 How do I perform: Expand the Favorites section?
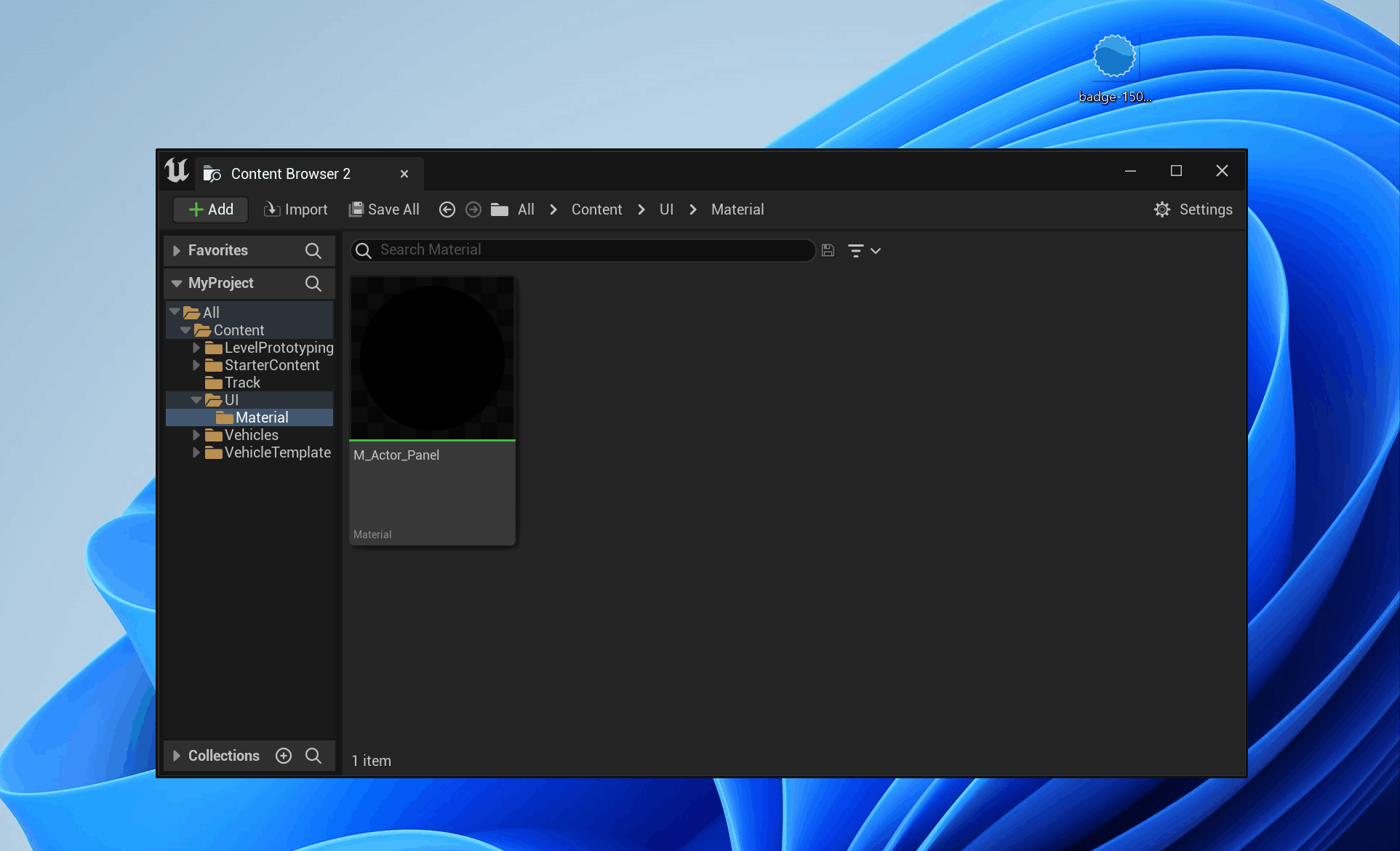point(177,250)
